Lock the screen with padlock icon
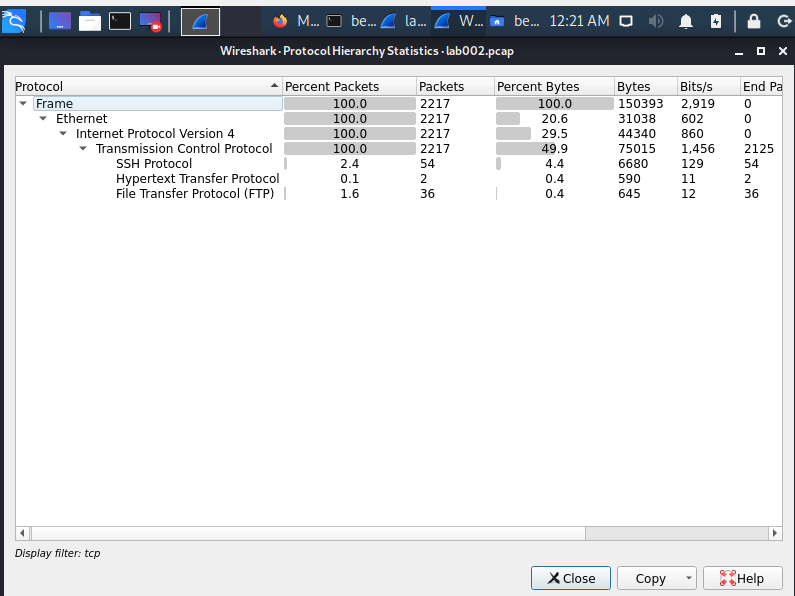The height and width of the screenshot is (596, 795). point(754,21)
